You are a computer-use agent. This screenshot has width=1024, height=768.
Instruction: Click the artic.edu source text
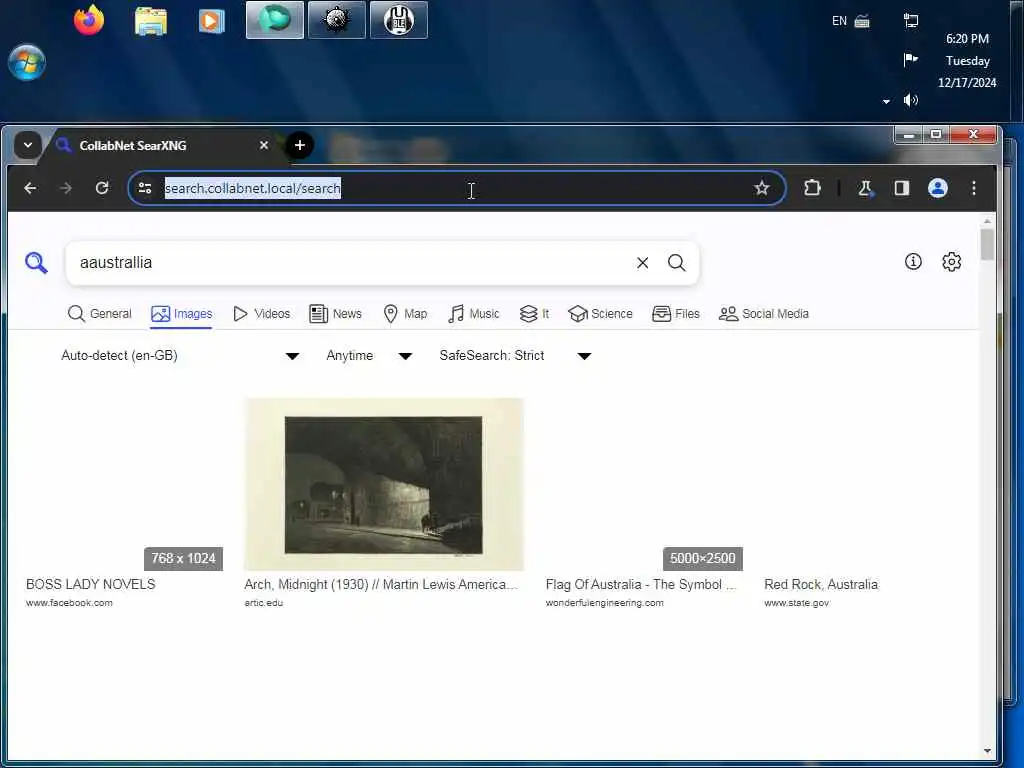264,603
